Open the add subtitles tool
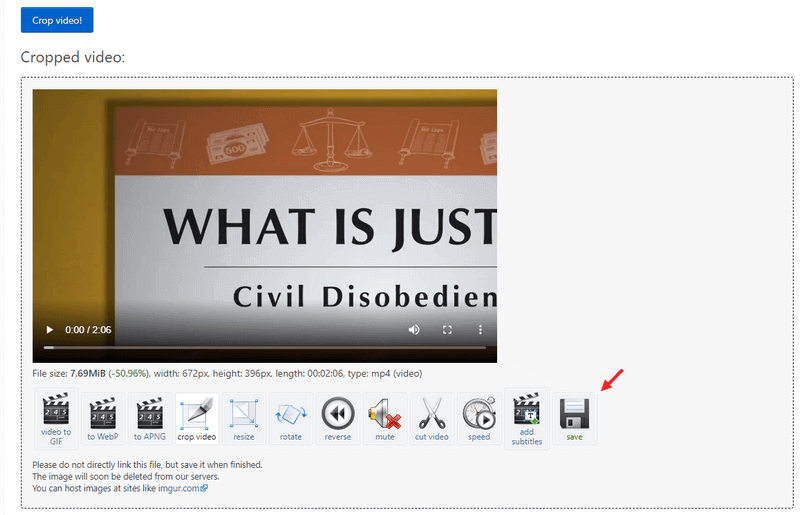Image resolution: width=800 pixels, height=515 pixels. pos(527,419)
